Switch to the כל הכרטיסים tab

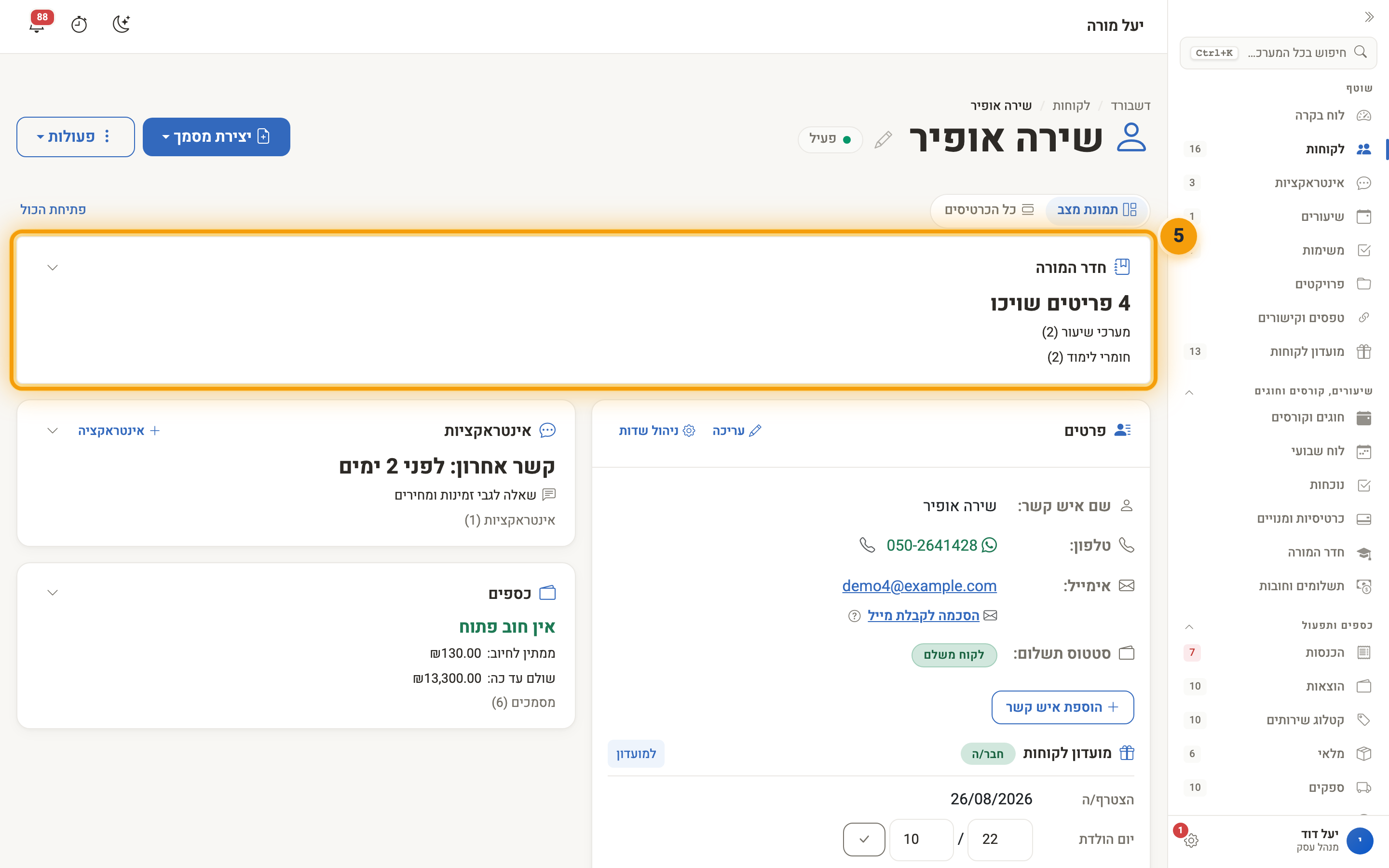click(x=989, y=210)
